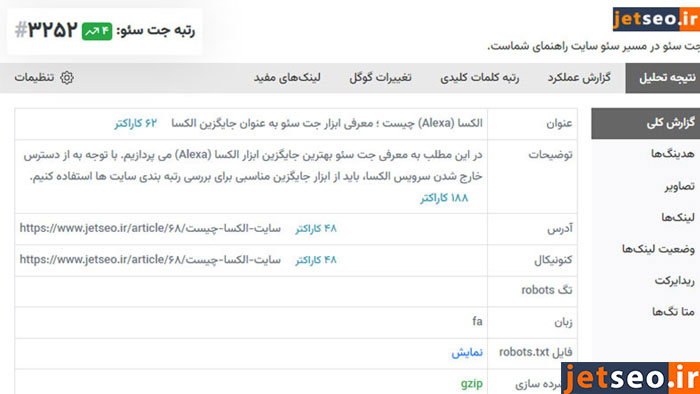Click the #۳۲۵۲ rank number
Viewport: 700px width, 394px height.
[46, 30]
